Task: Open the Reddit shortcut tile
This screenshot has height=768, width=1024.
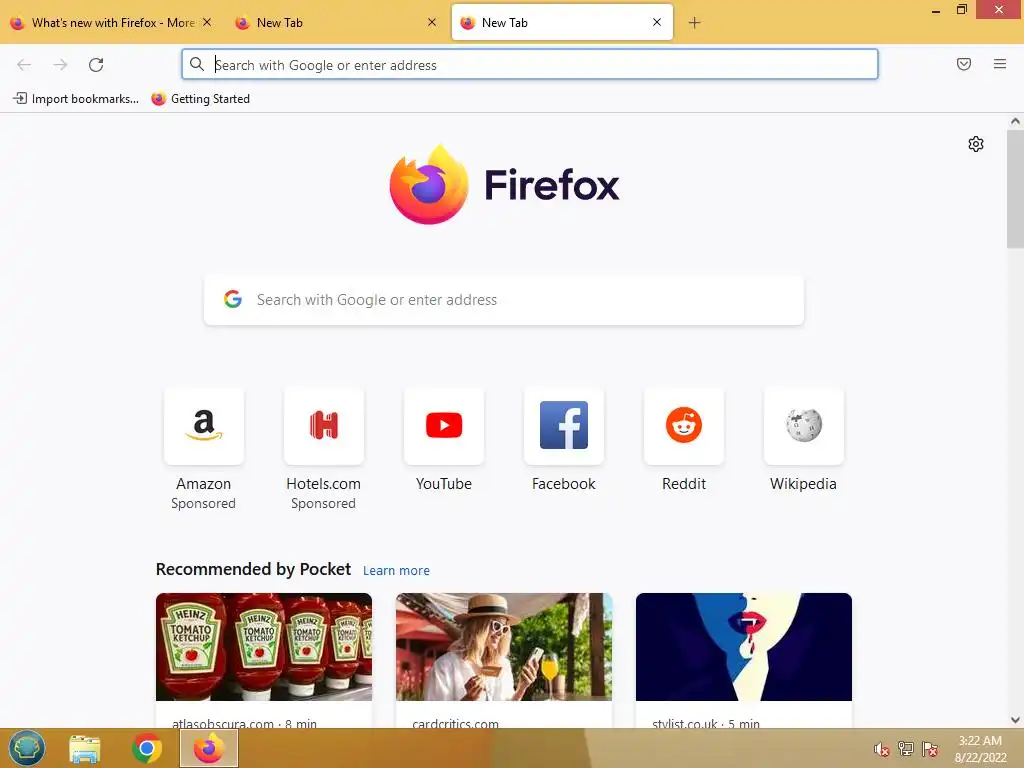Action: tap(684, 426)
